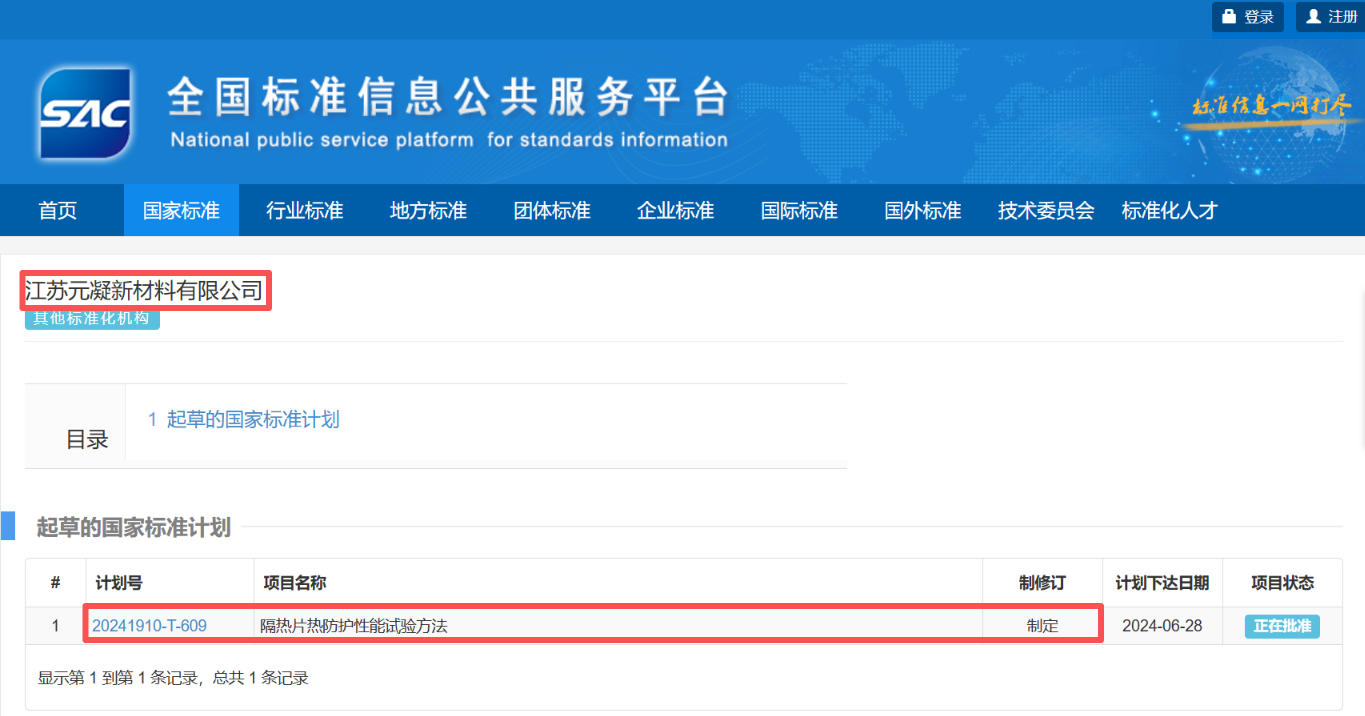This screenshot has width=1365, height=716.
Task: Click the lock icon beside 登录
Action: click(x=1229, y=17)
